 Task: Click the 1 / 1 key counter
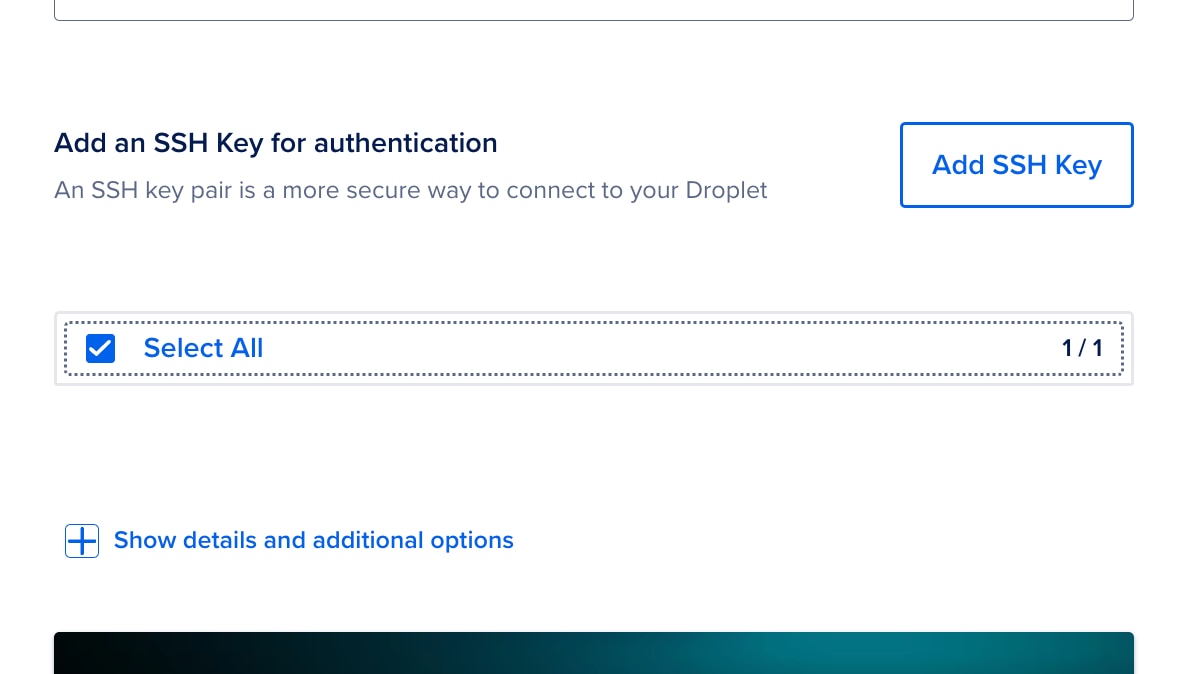[x=1082, y=348]
